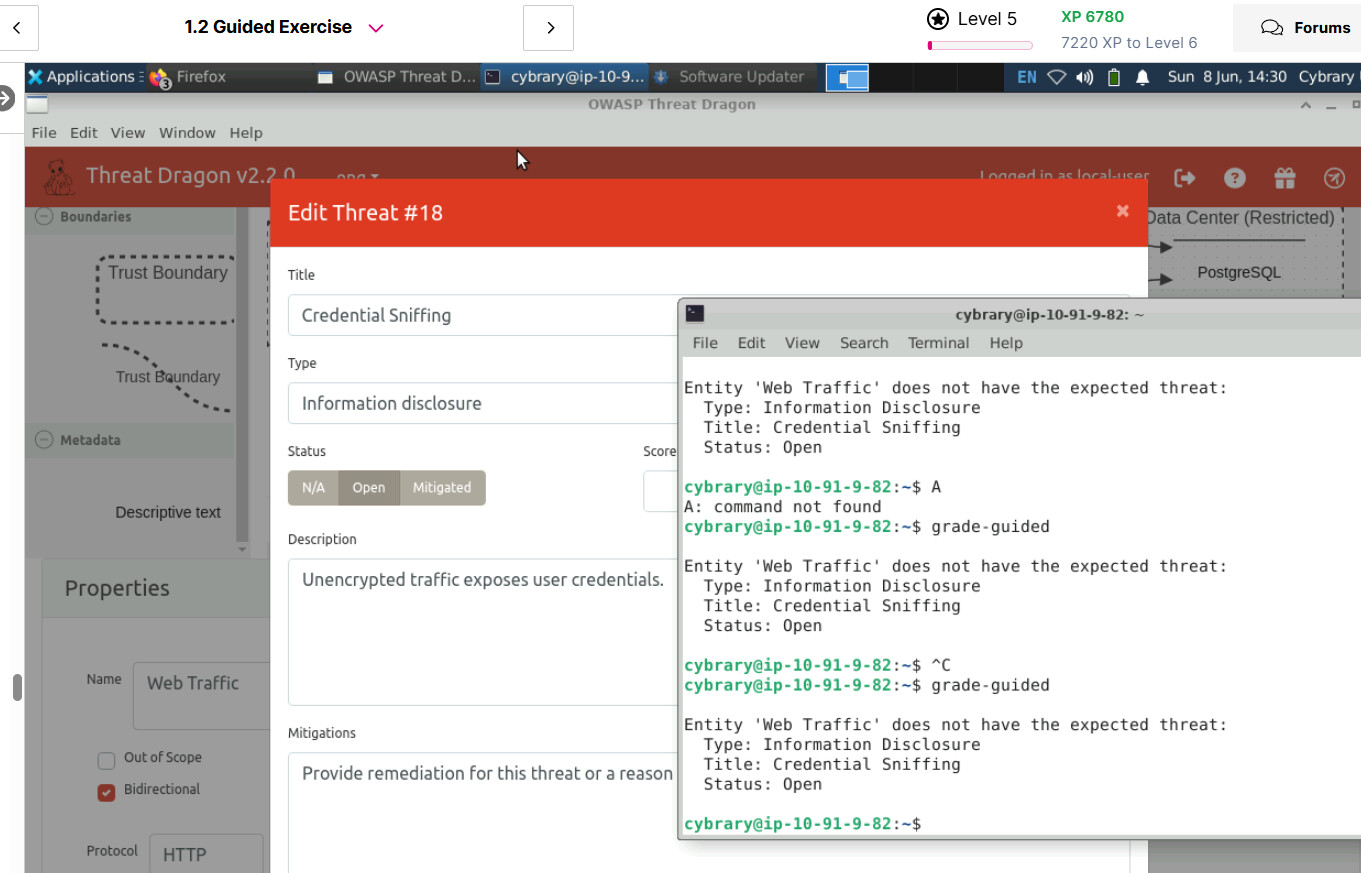Collapse the Metadata section
The width and height of the screenshot is (1361, 873).
(x=44, y=440)
